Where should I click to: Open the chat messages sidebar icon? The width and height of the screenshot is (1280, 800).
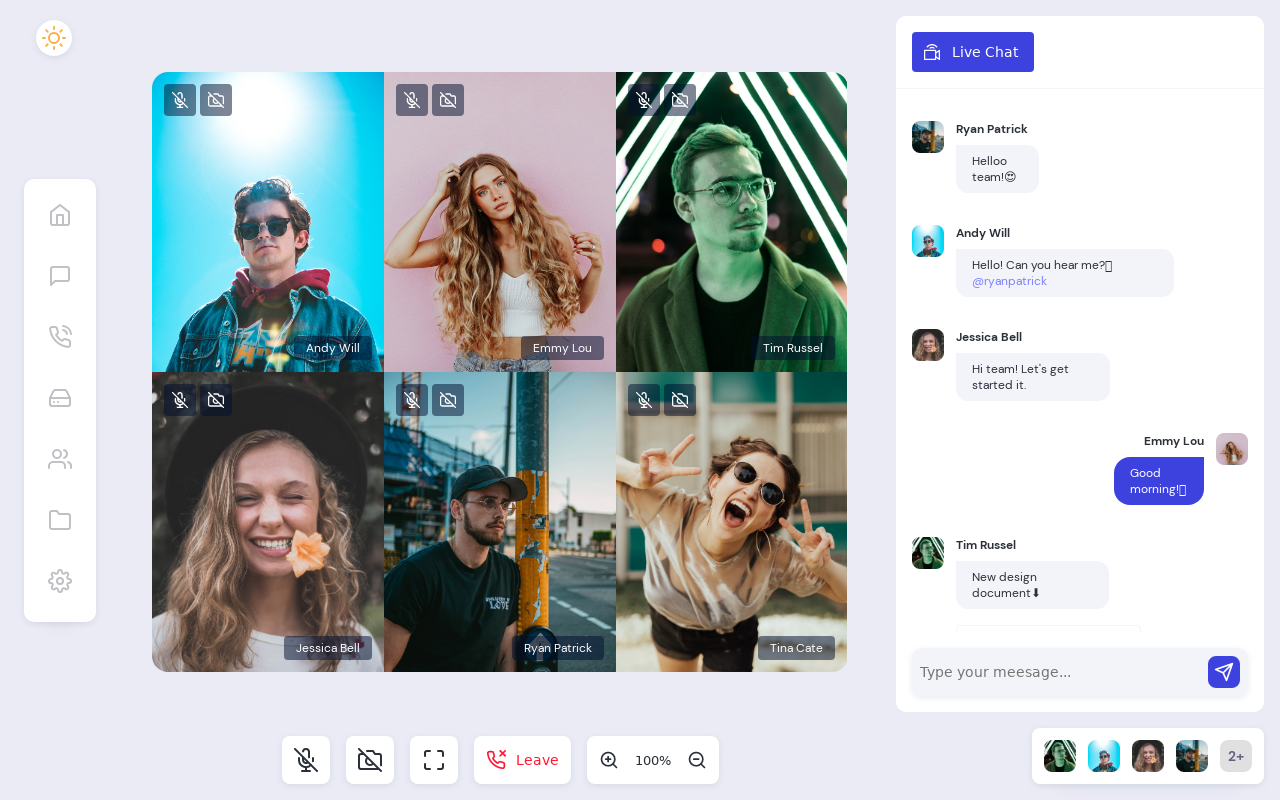tap(60, 276)
